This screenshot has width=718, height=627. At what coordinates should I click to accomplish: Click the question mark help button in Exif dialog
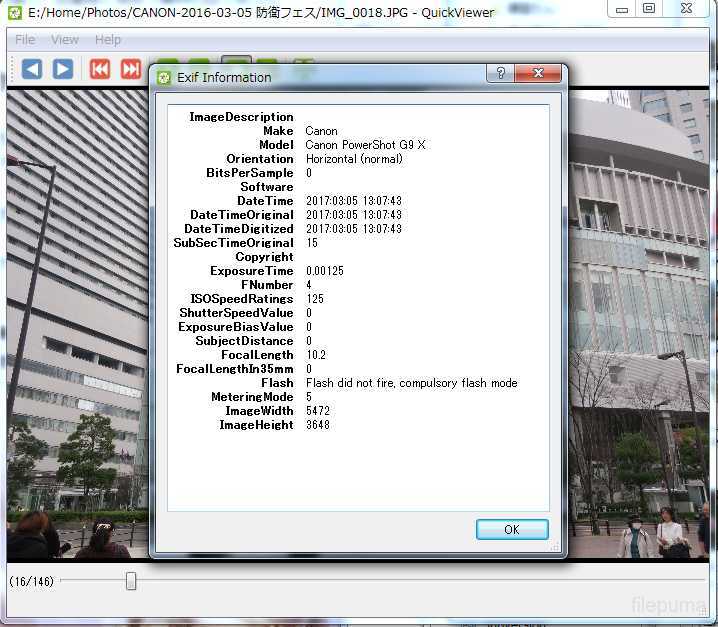[501, 74]
